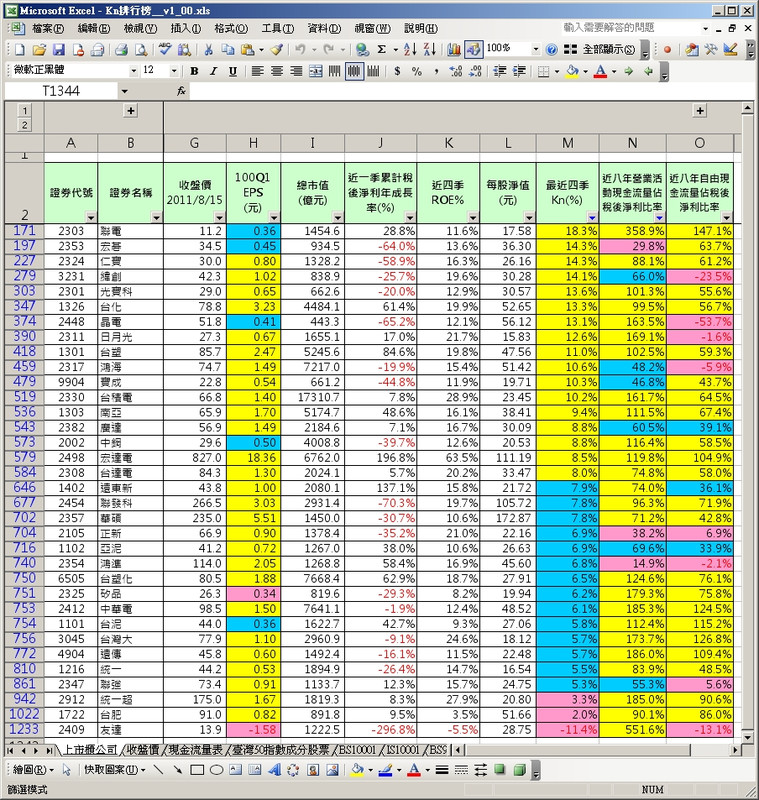Toggle Bold formatting
The width and height of the screenshot is (759, 800).
point(194,71)
